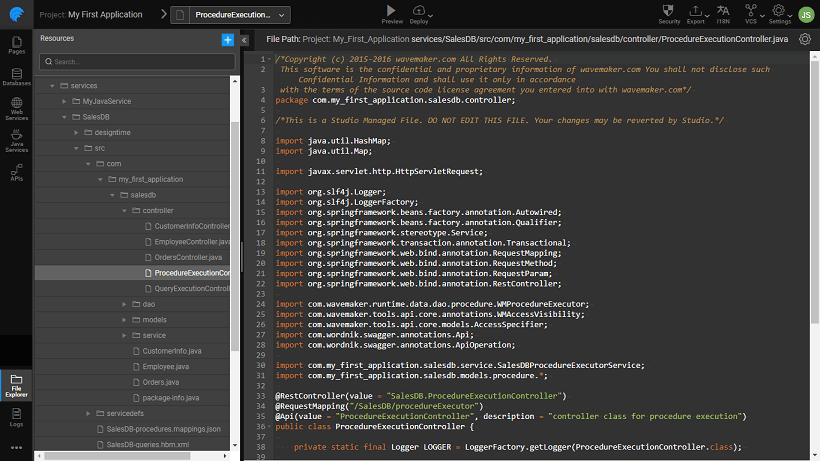Image resolution: width=820 pixels, height=461 pixels.
Task: Select OrdersController.java in file tree
Action: pos(188,257)
